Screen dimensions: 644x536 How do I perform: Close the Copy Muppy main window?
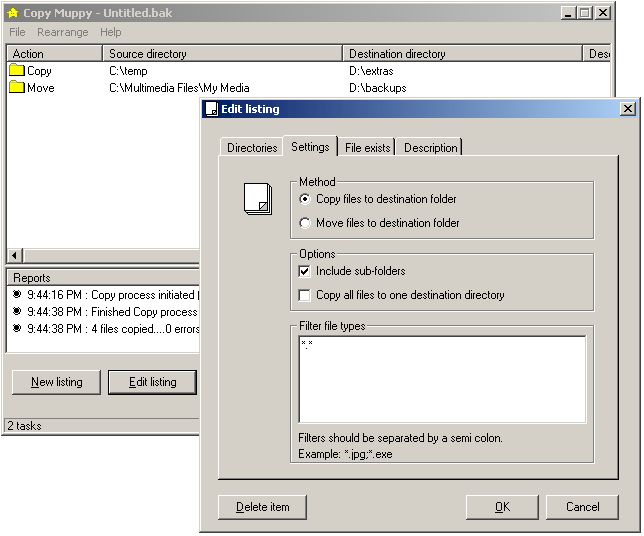[603, 13]
